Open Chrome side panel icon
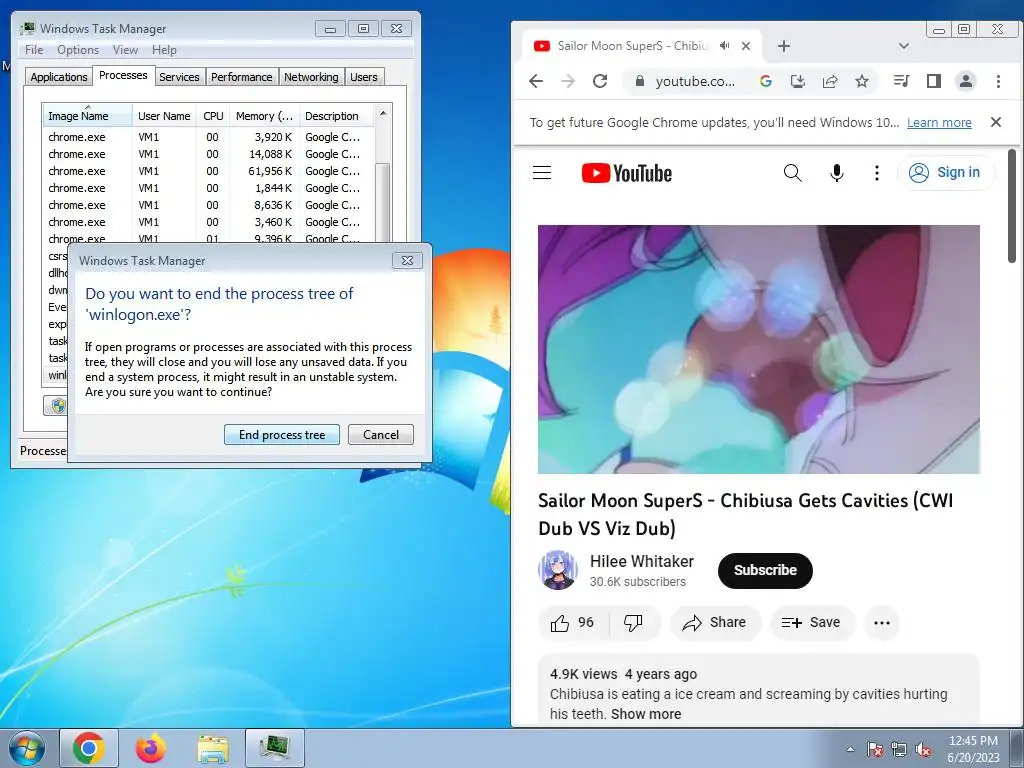Image resolution: width=1024 pixels, height=768 pixels. point(934,81)
